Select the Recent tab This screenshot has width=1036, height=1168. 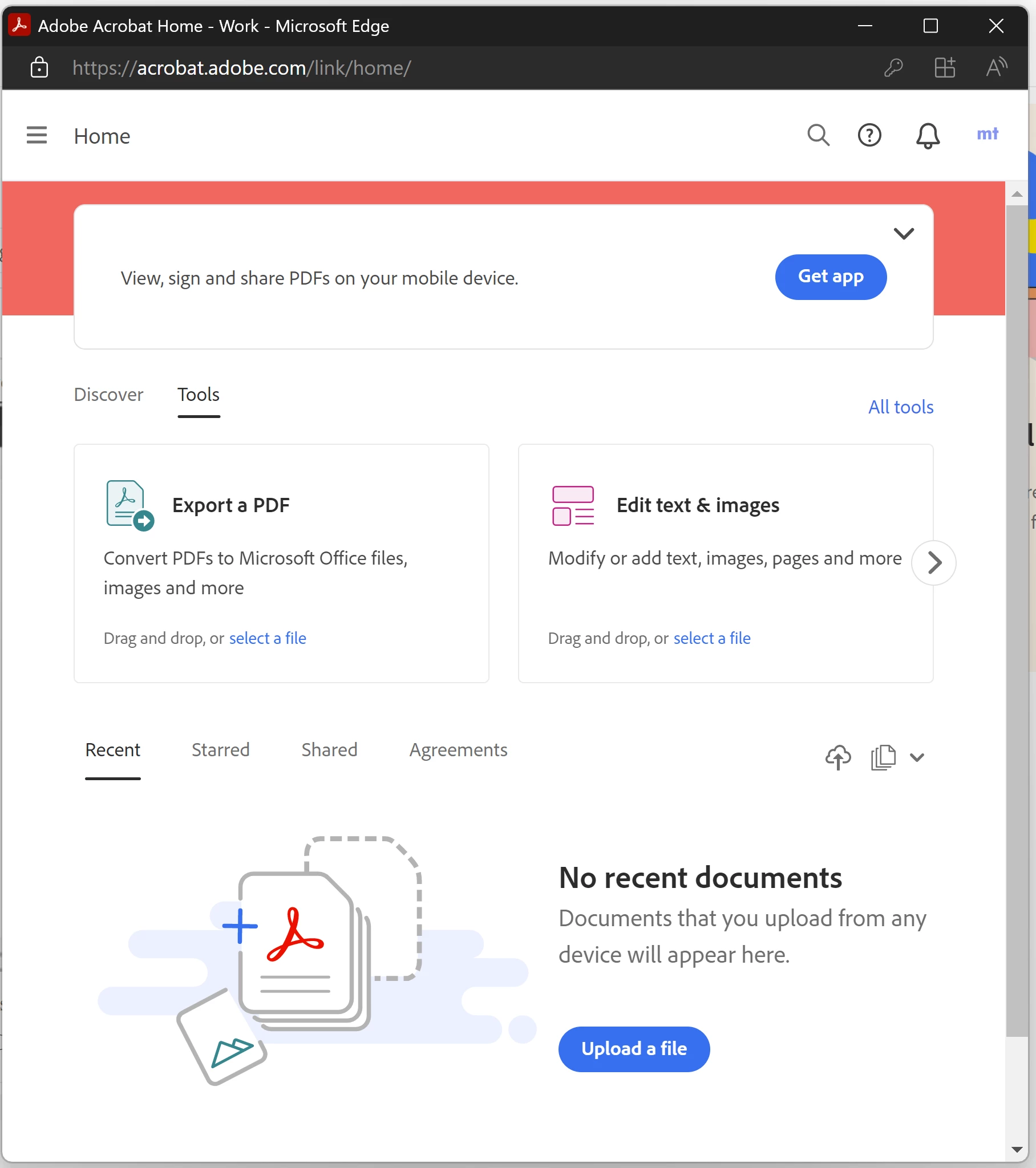pyautogui.click(x=112, y=750)
